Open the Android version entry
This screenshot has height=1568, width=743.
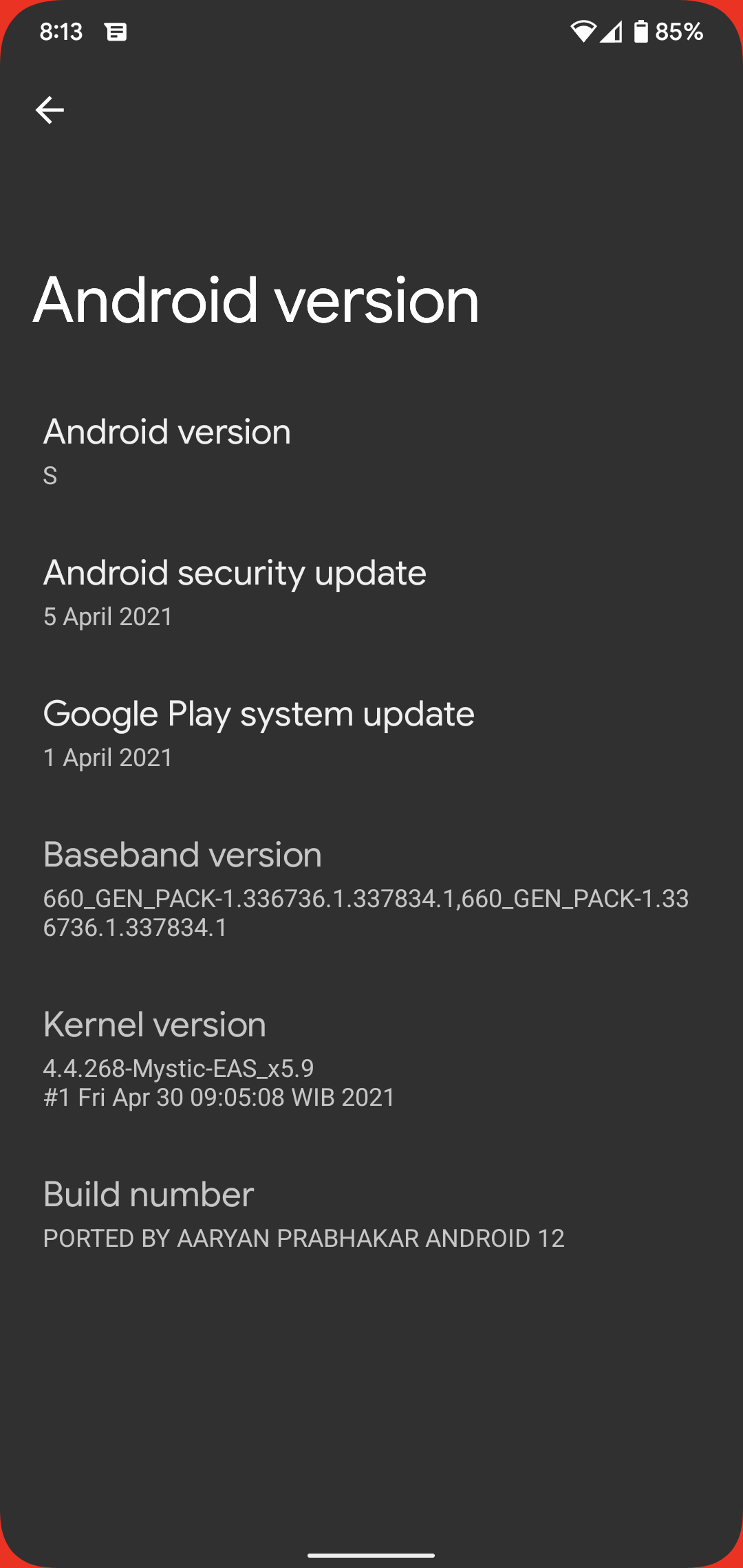coord(371,451)
